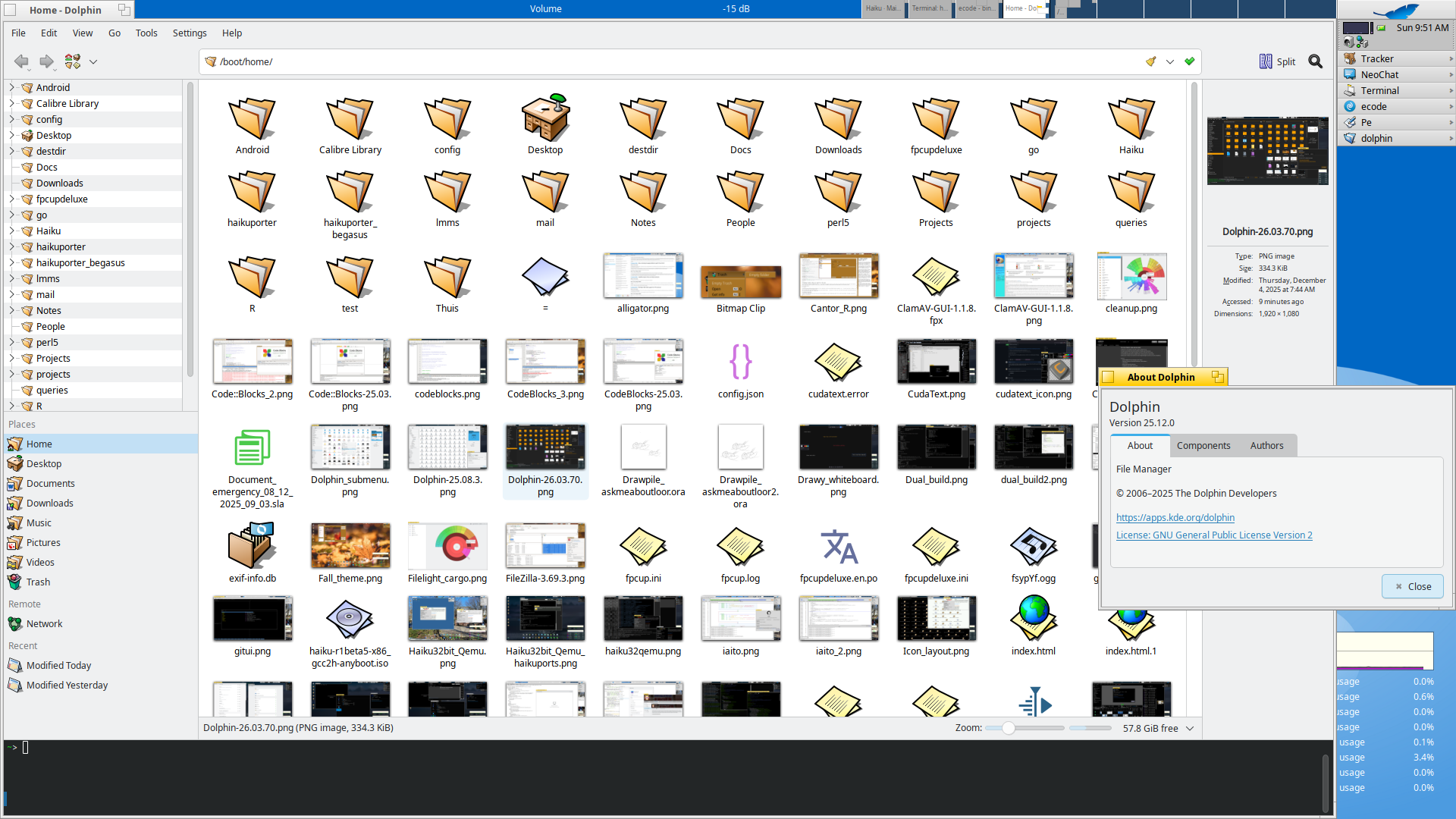Select Network in the Remote section
This screenshot has width=1456, height=819.
(44, 623)
